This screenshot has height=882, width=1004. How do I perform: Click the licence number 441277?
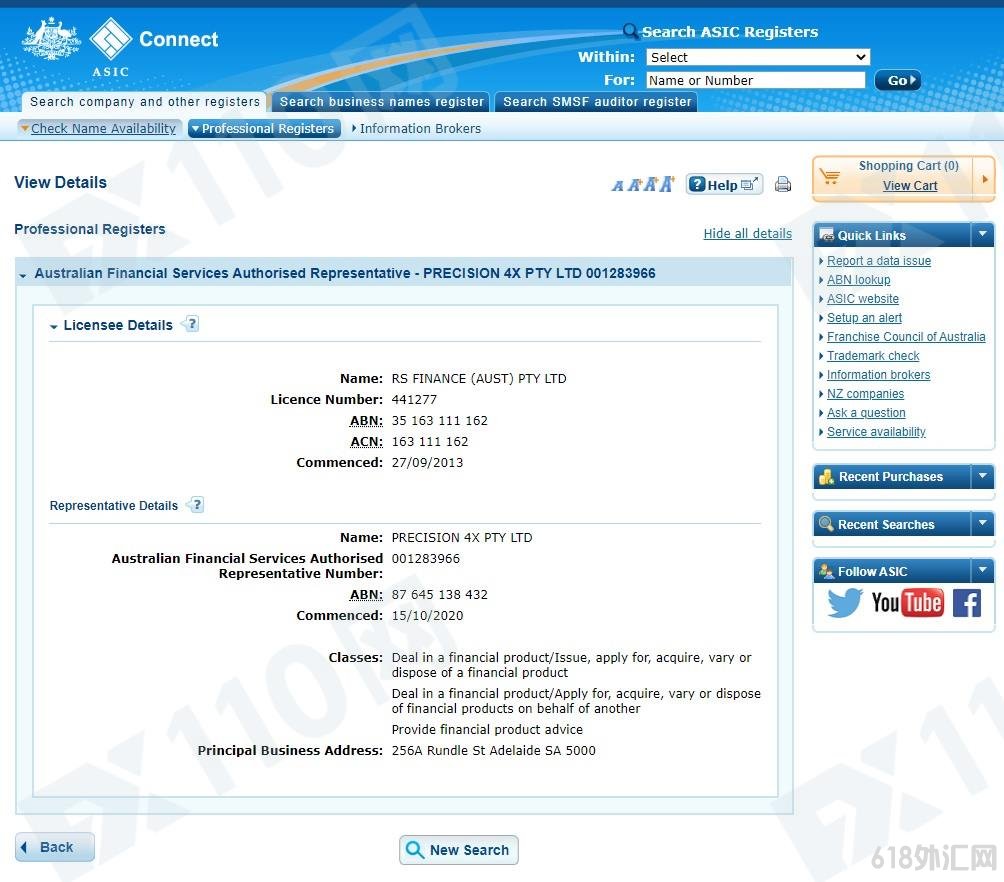tap(414, 400)
